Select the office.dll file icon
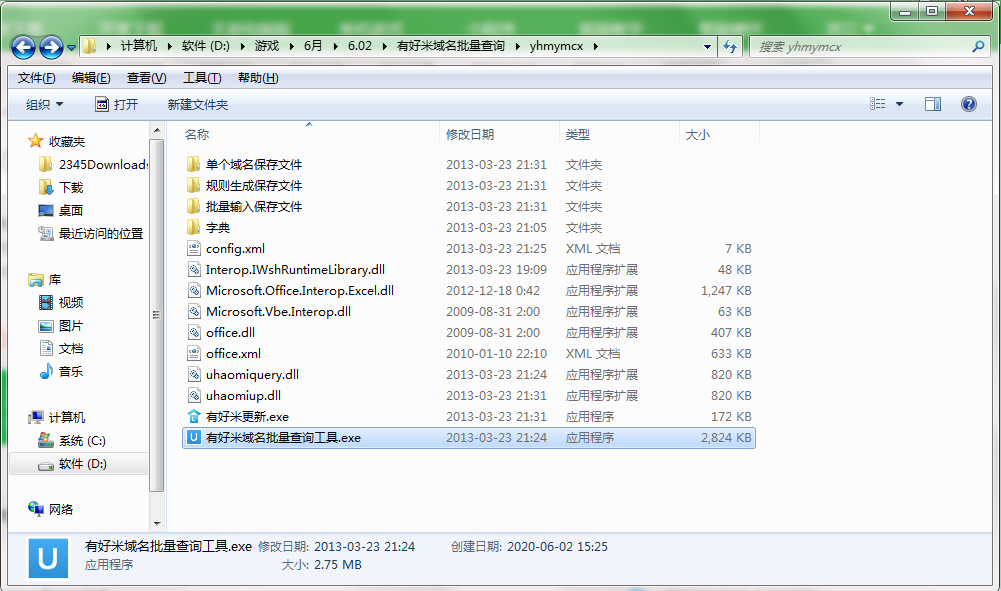 pos(193,333)
